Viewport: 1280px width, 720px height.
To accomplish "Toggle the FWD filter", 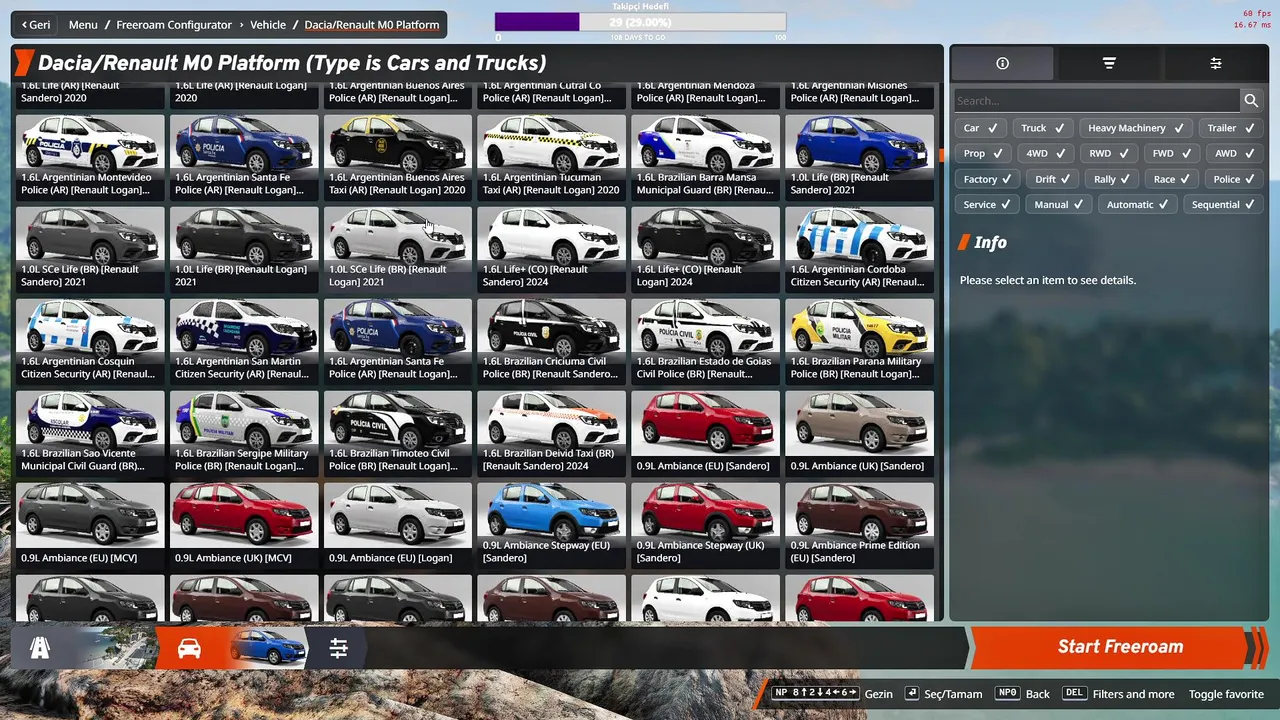I will (1172, 153).
